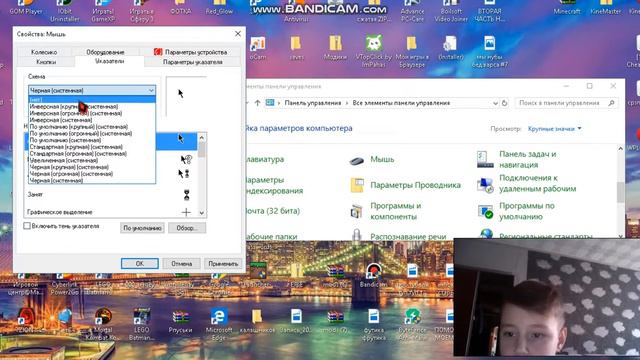
Task: Click OK in the mouse properties dialog
Action: (x=140, y=264)
